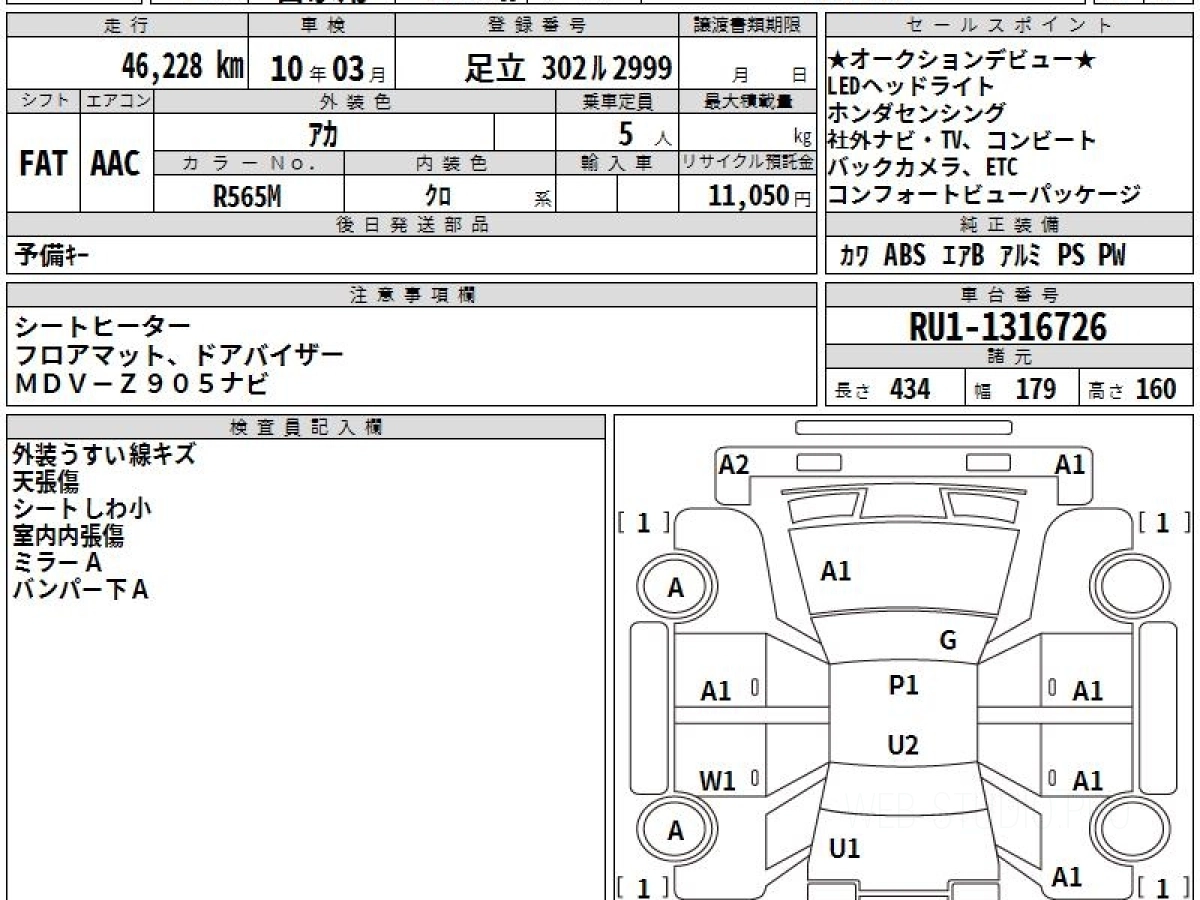The height and width of the screenshot is (900, 1200).
Task: Click the color code R565M
Action: 247,196
